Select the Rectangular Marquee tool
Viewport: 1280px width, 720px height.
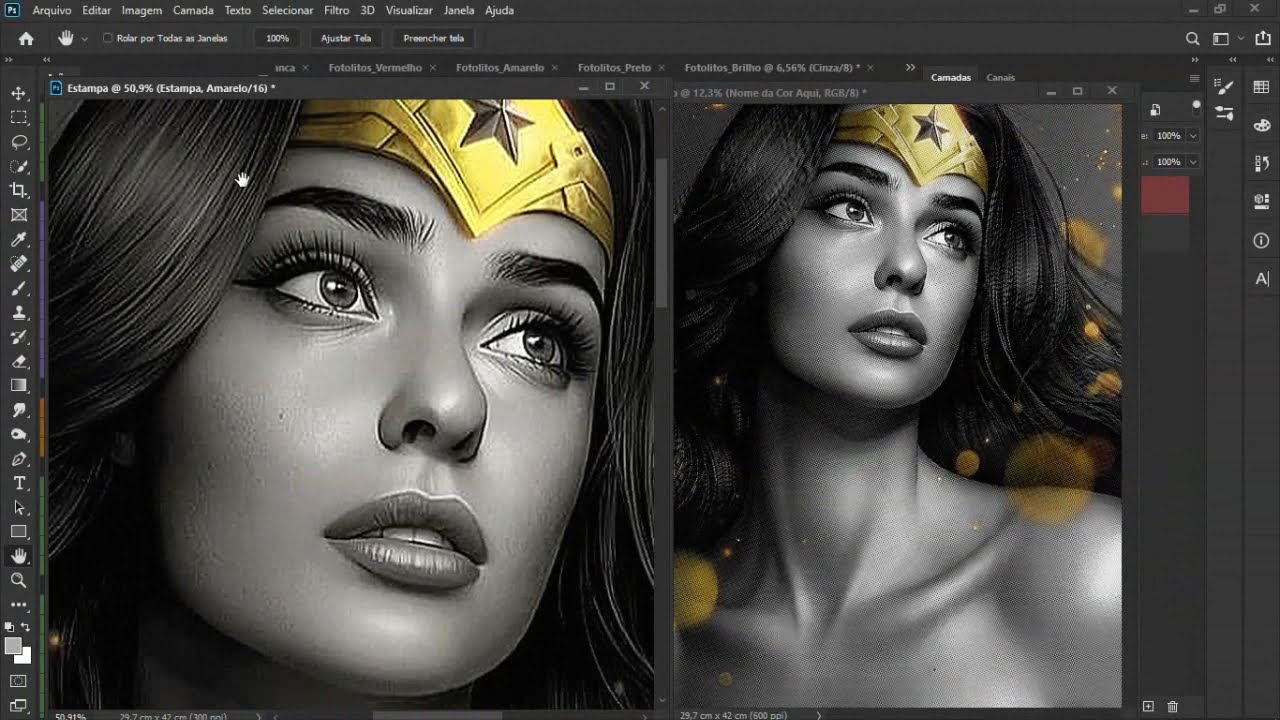(x=18, y=117)
